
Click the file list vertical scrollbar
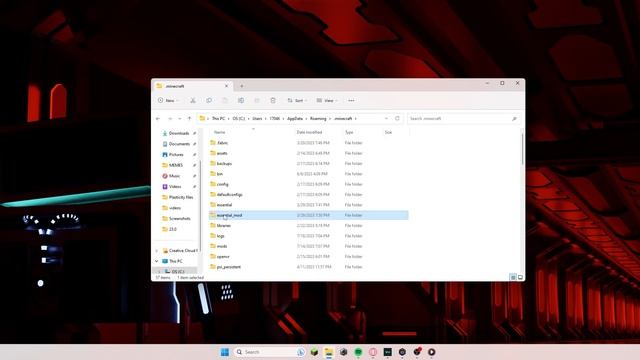(522, 149)
